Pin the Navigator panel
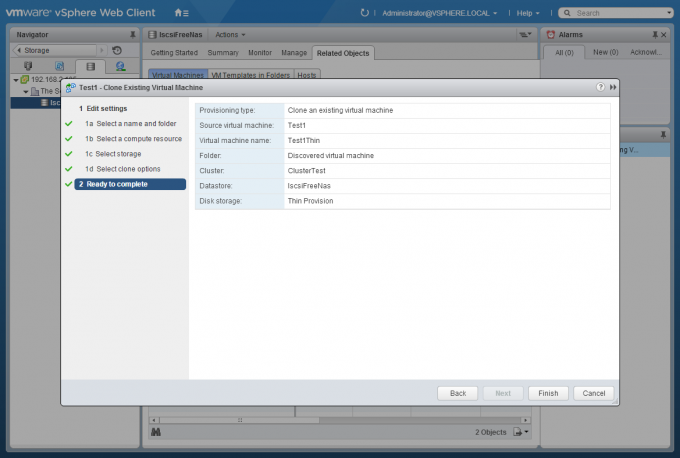This screenshot has width=680, height=458. coord(133,34)
